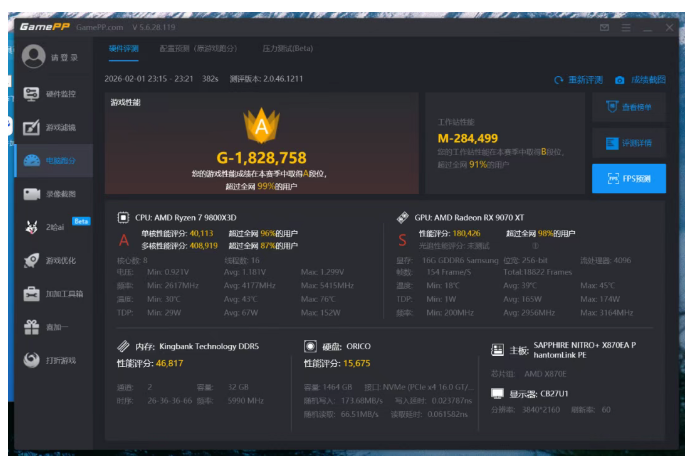Image resolution: width=688 pixels, height=467 pixels.
Task: Open 游戏优化 game optimization rocket icon
Action: click(52, 260)
